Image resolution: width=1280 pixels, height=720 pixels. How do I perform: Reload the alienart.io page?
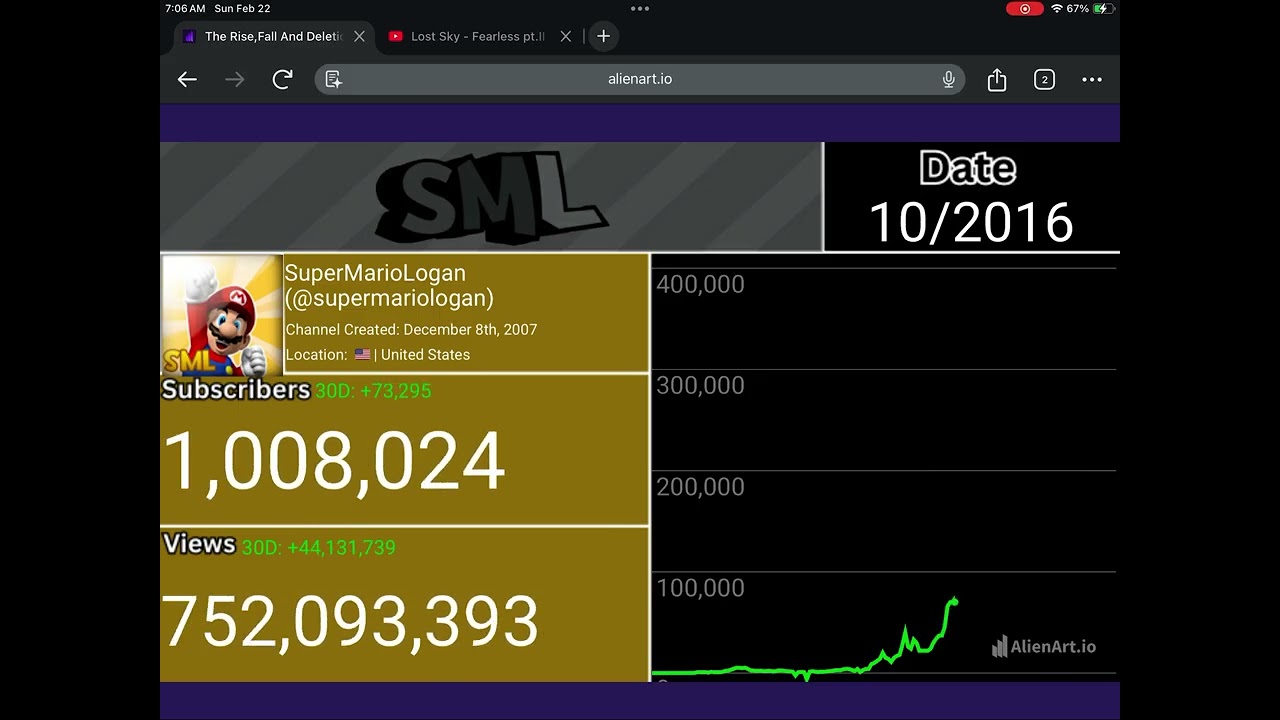(x=283, y=79)
